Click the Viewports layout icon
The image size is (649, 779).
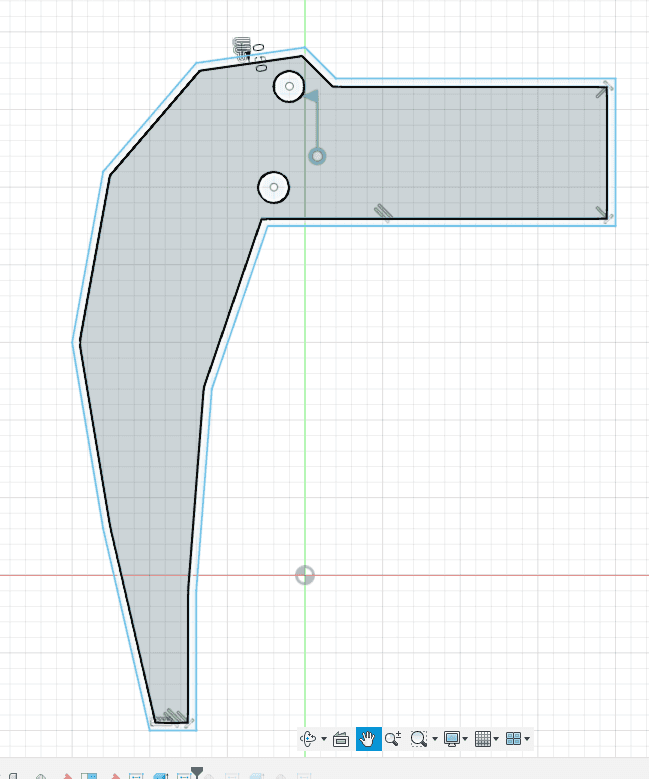[x=513, y=739]
